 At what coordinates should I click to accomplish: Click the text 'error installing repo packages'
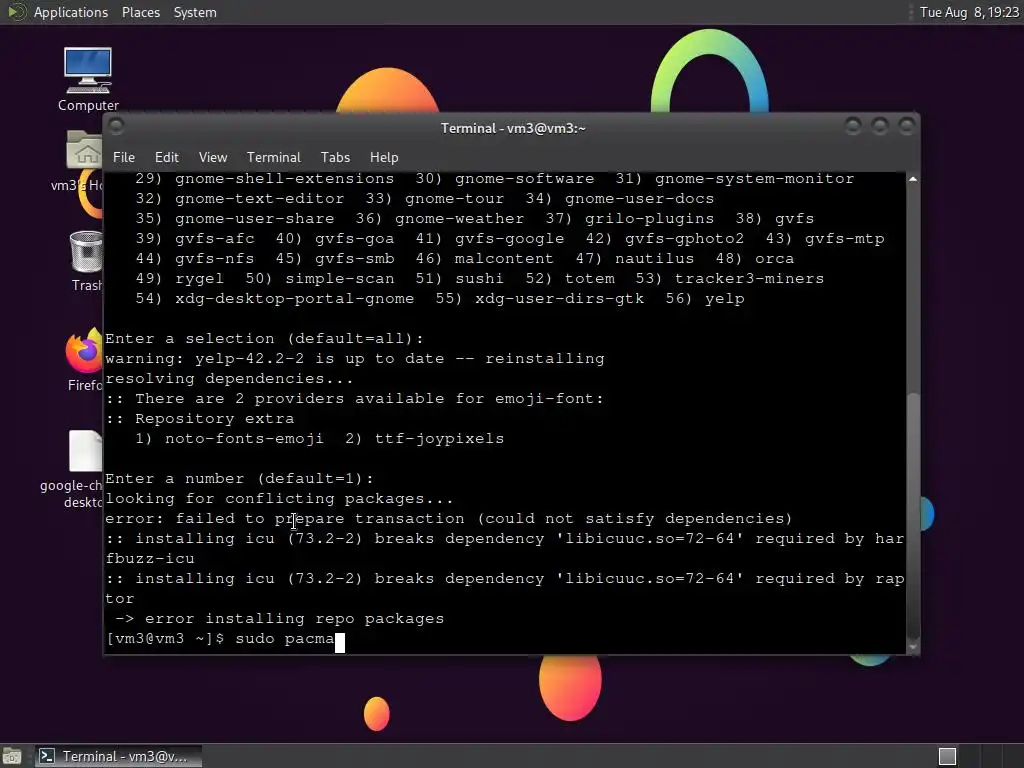[x=294, y=618]
